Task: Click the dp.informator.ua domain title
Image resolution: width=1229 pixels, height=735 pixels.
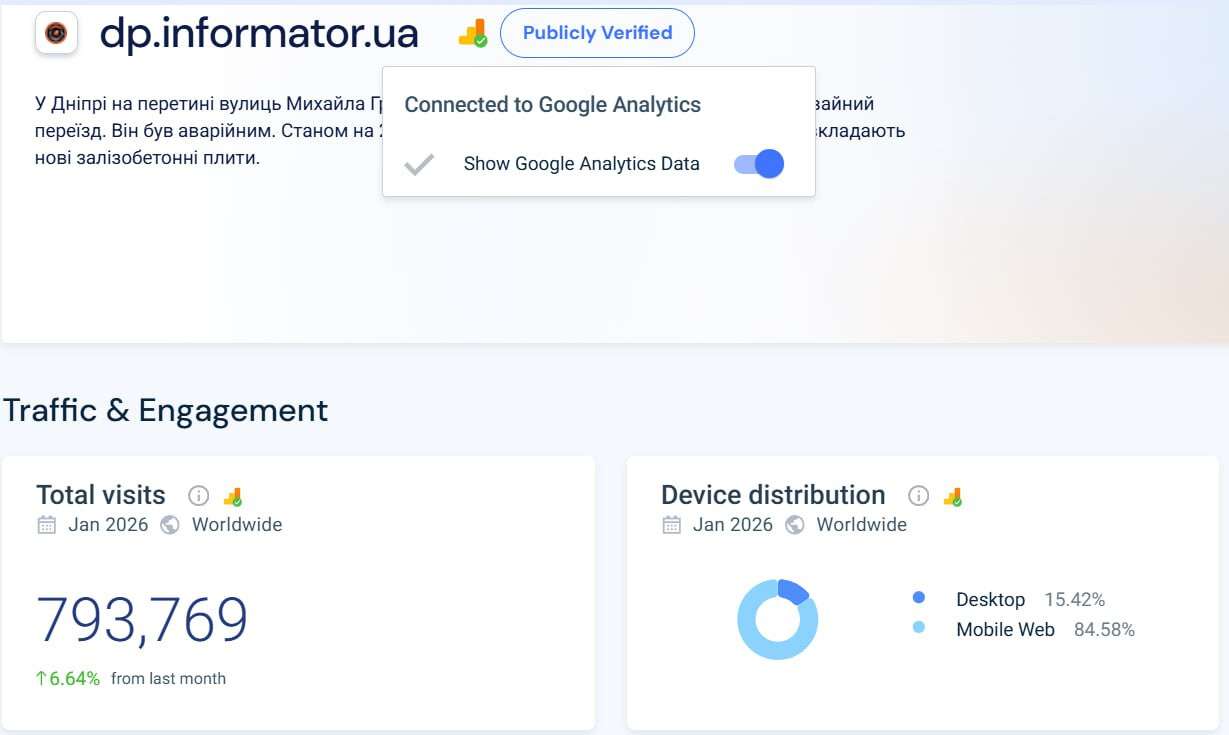Action: tap(259, 33)
